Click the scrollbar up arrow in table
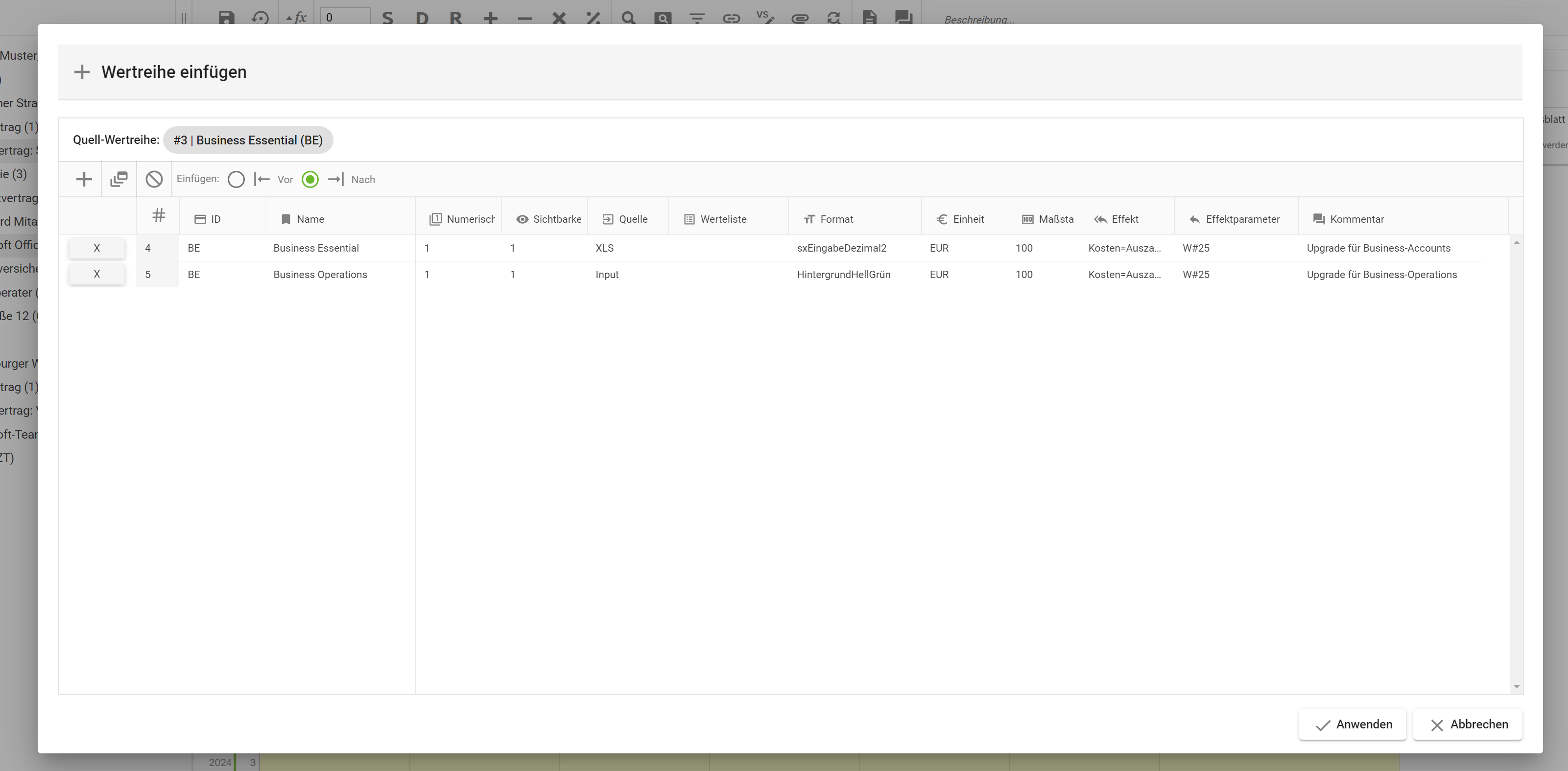Viewport: 1568px width, 771px height. click(x=1516, y=243)
